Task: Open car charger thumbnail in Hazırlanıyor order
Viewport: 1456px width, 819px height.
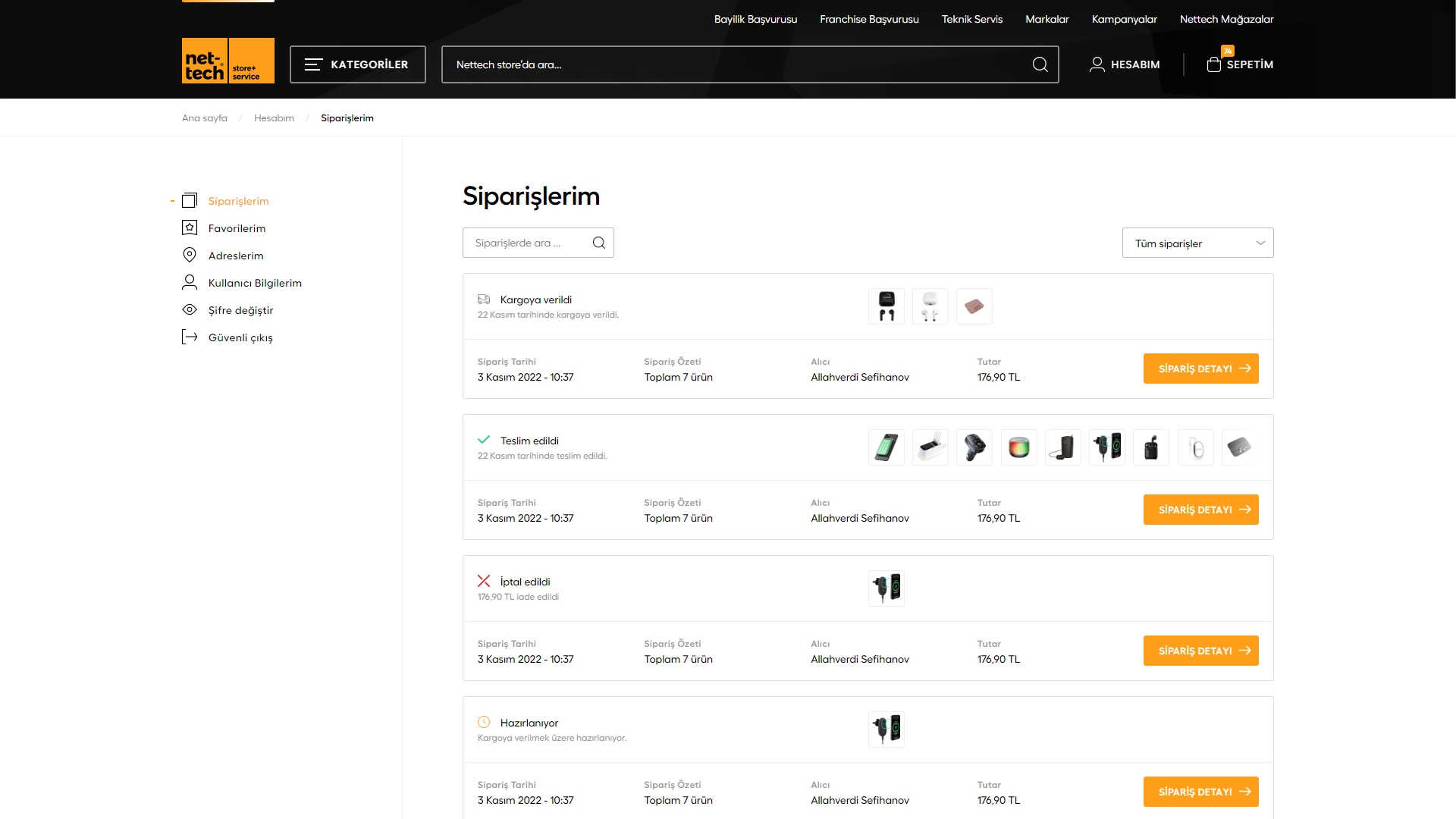Action: tap(886, 730)
